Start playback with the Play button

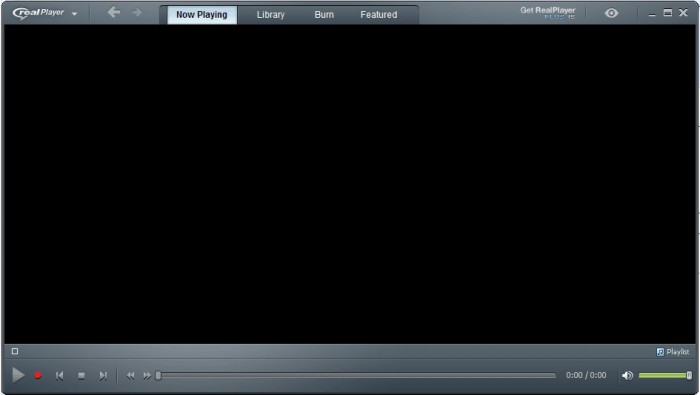point(18,375)
